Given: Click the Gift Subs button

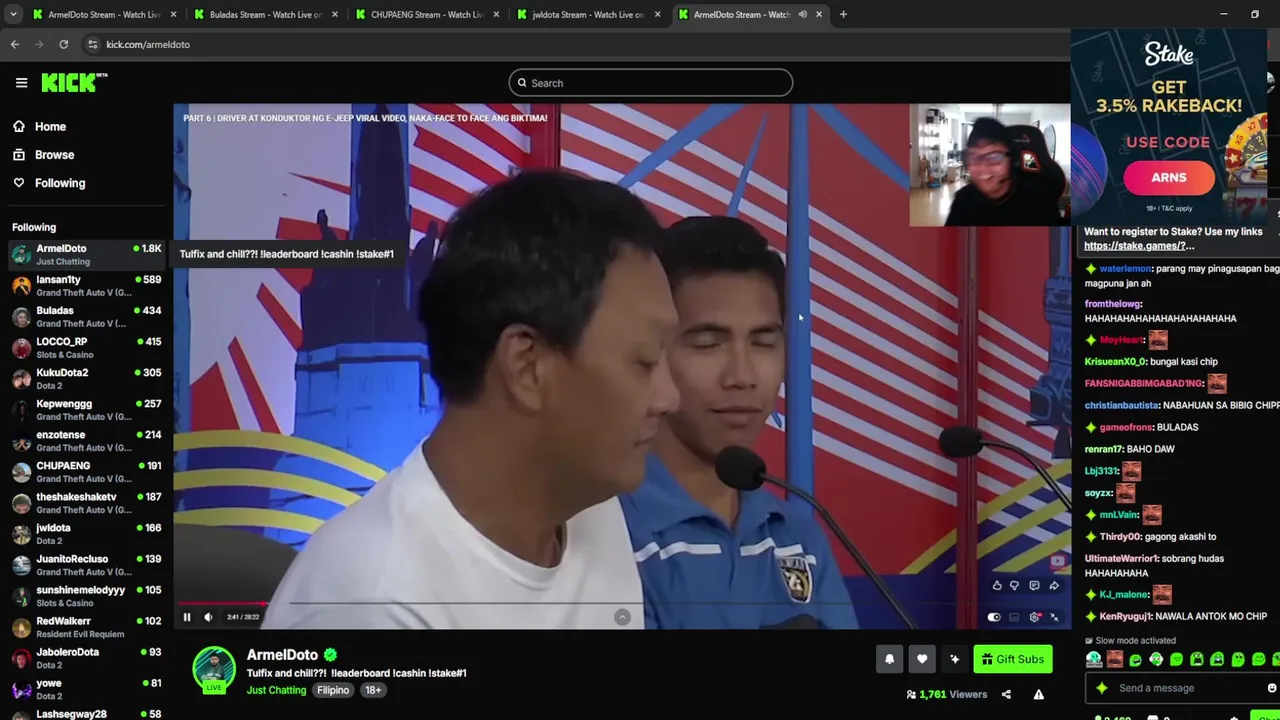Looking at the screenshot, I should click(x=1012, y=659).
